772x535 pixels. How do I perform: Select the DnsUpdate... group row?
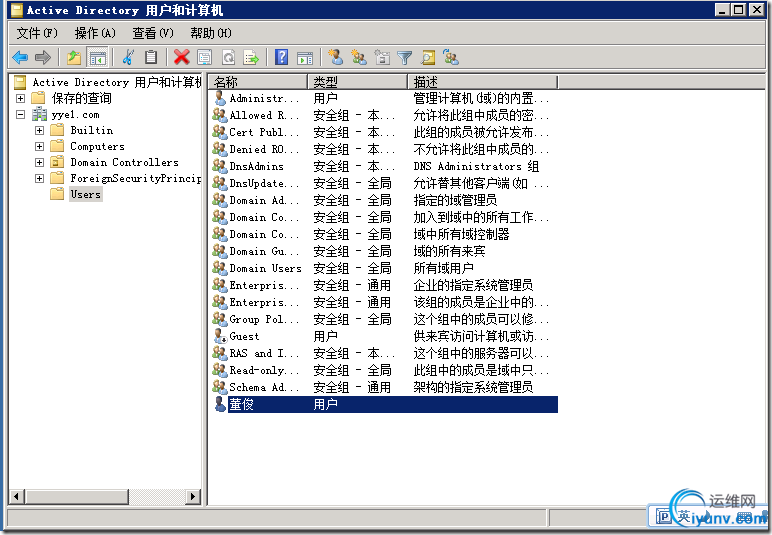[x=385, y=183]
